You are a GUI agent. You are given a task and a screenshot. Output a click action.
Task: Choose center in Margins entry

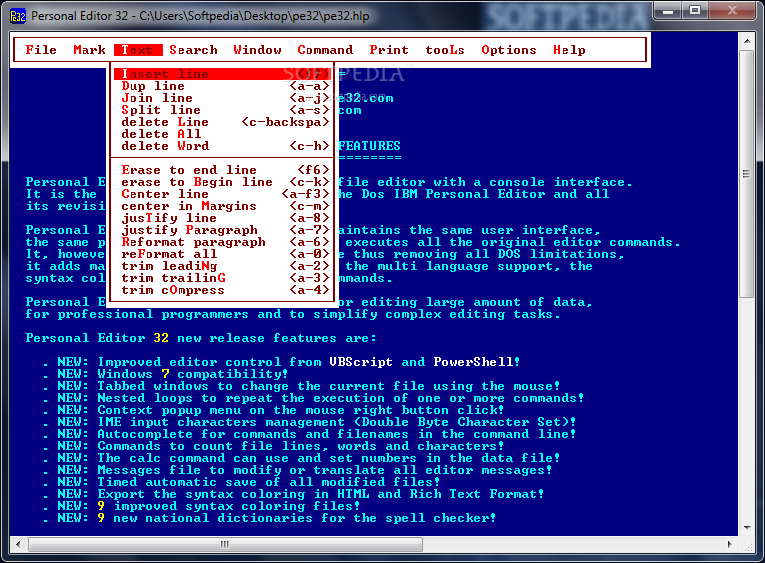[222, 206]
